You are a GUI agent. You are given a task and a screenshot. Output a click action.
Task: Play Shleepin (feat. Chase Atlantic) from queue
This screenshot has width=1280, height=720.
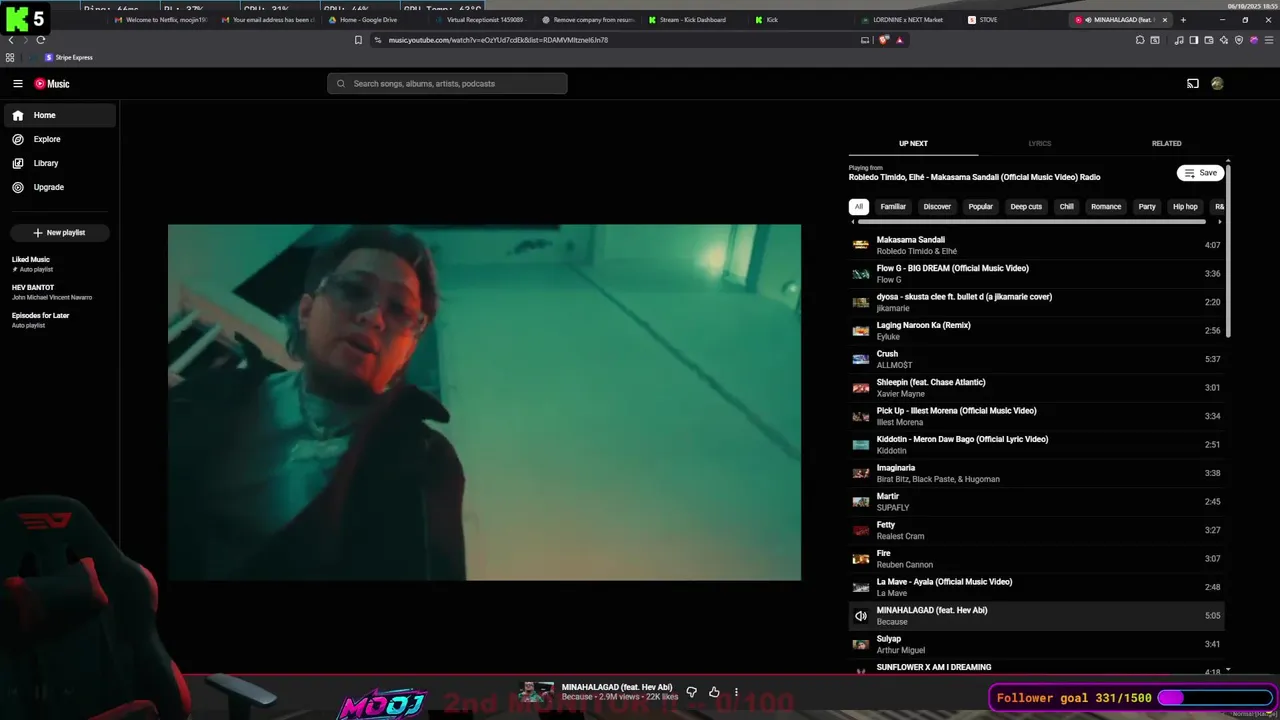click(1036, 388)
